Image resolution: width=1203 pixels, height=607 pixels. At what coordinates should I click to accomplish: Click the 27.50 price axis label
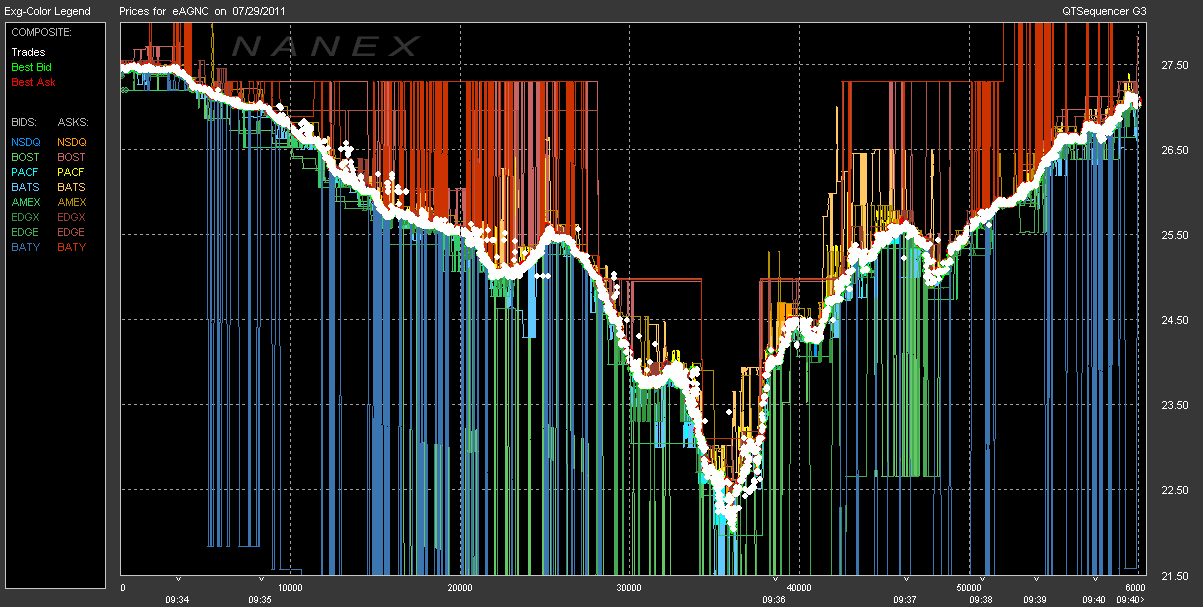click(x=1174, y=65)
